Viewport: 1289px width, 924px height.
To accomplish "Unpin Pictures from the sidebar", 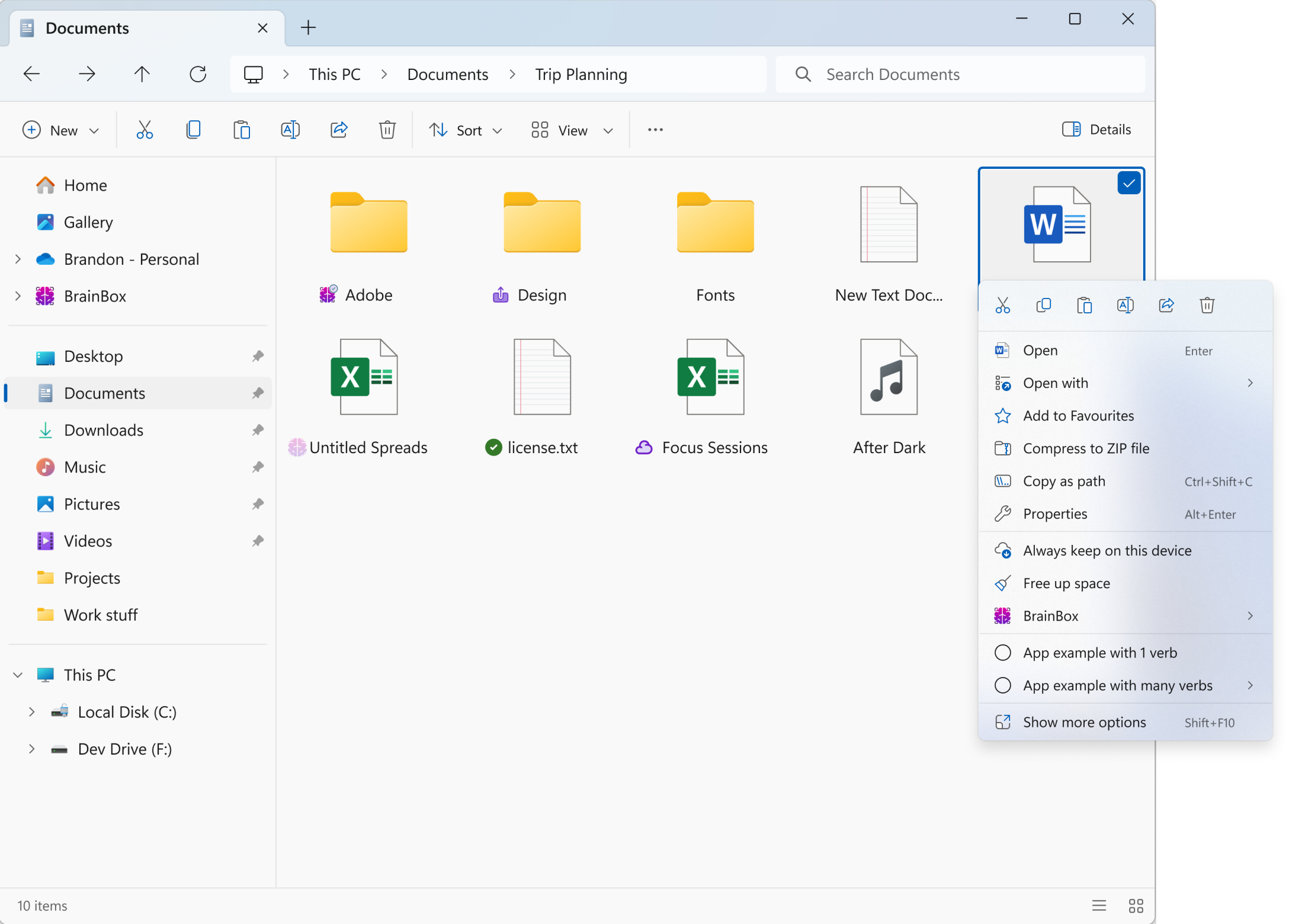I will click(258, 504).
